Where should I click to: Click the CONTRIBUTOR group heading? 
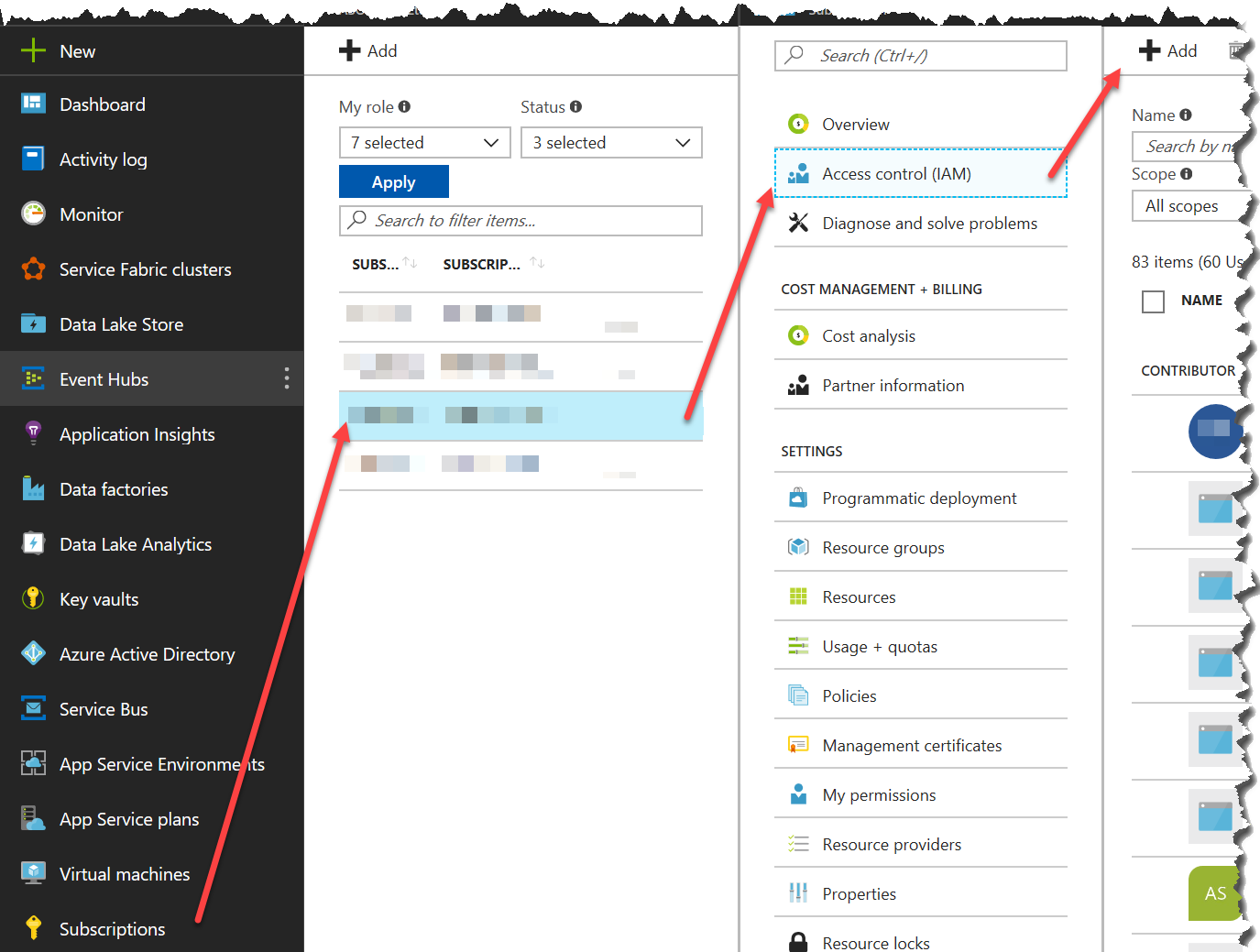click(x=1188, y=370)
